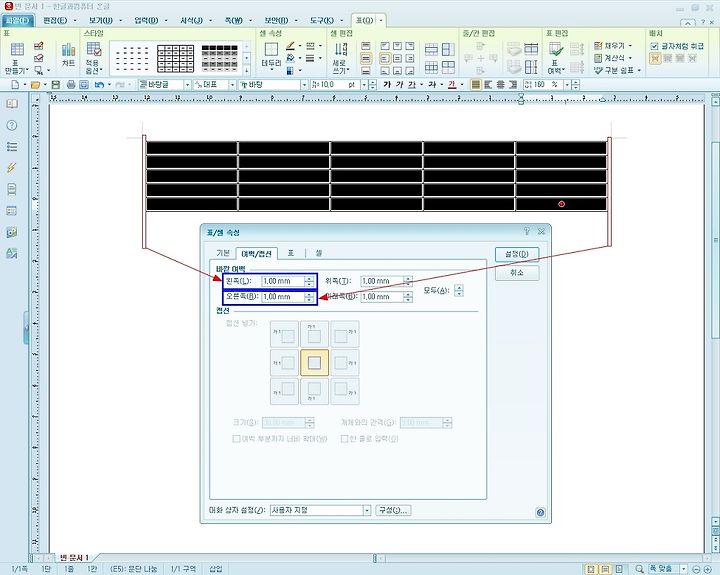Open the 편집(E) menu
Viewport: 720px width, 575px height.
point(55,21)
